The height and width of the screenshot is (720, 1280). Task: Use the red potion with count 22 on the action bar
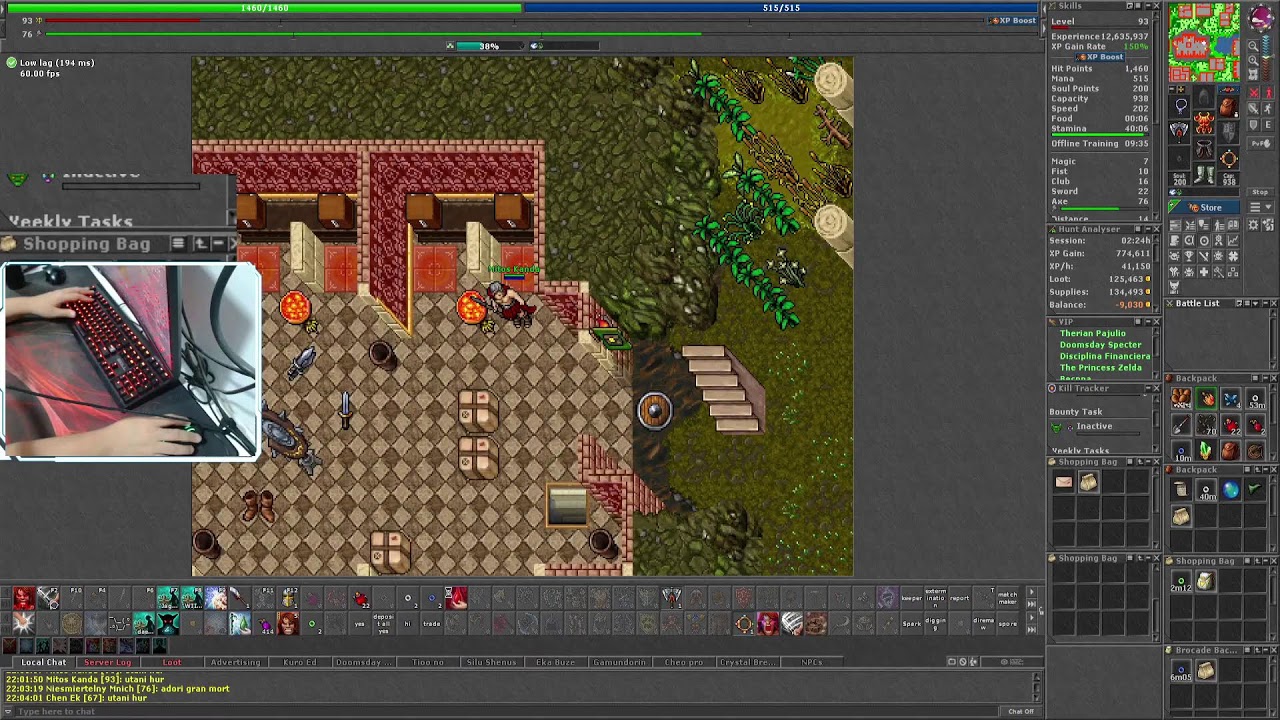pyautogui.click(x=360, y=599)
